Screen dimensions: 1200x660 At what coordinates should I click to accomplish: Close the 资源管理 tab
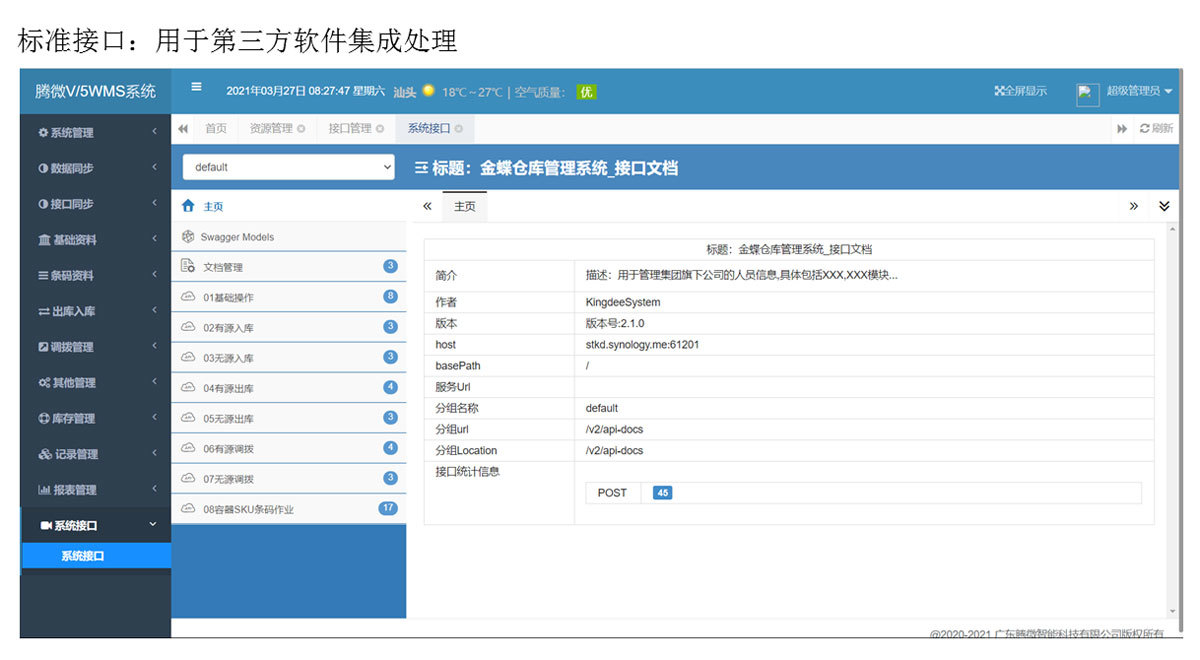click(x=301, y=129)
